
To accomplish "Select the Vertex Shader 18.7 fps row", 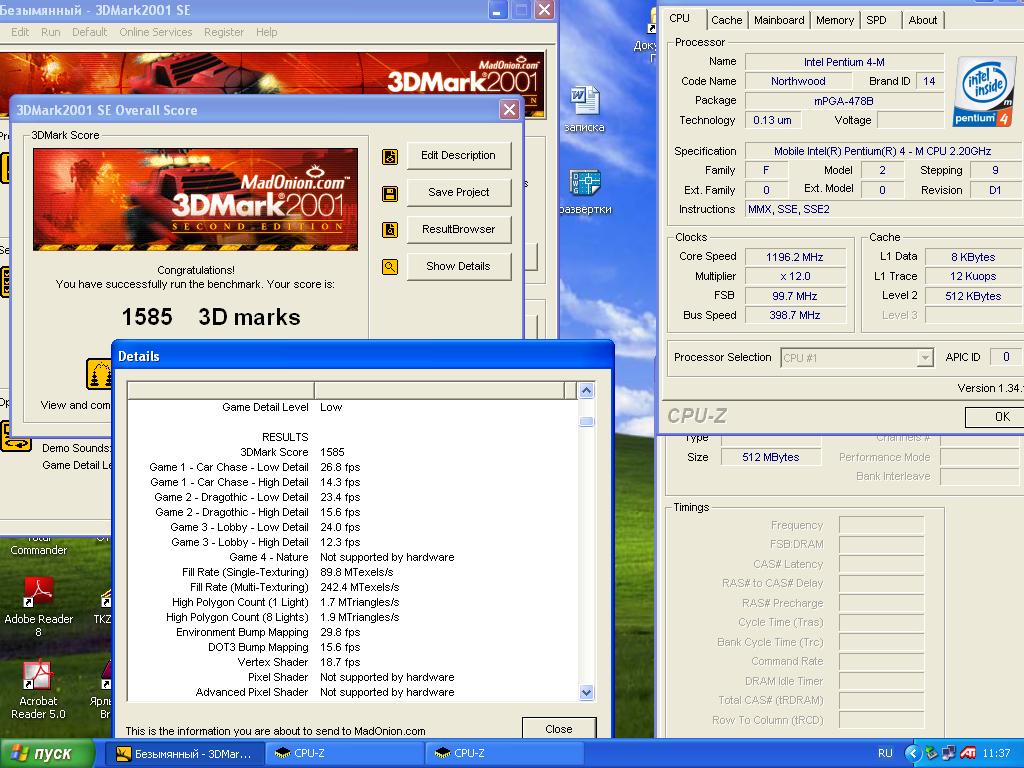I will pos(353,662).
